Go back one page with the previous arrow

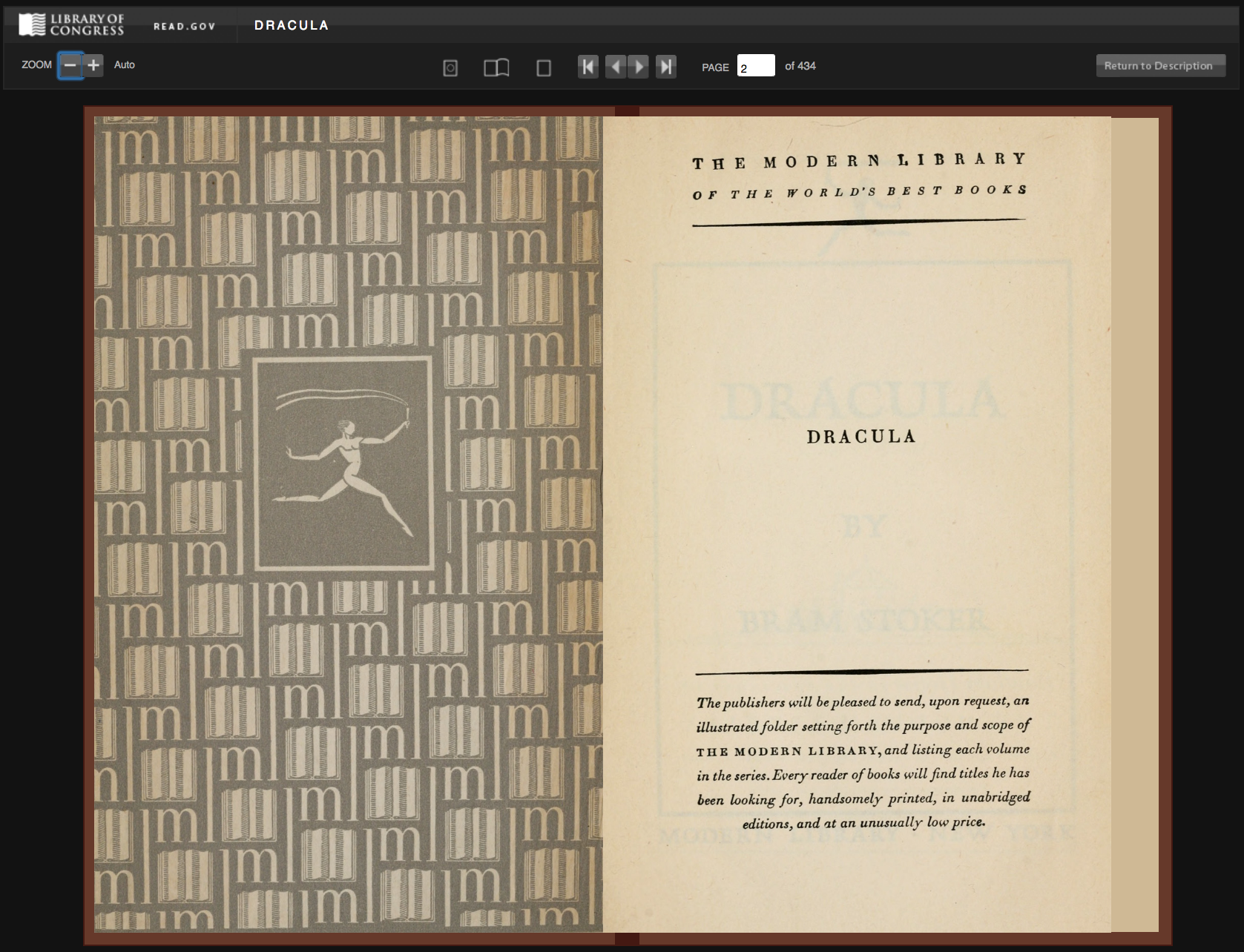coord(614,66)
